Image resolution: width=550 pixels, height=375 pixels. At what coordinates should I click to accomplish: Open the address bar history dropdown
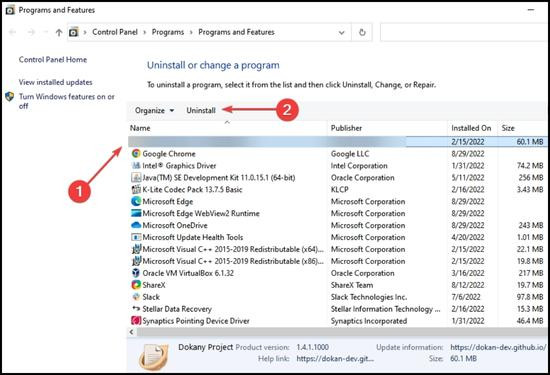pos(341,32)
